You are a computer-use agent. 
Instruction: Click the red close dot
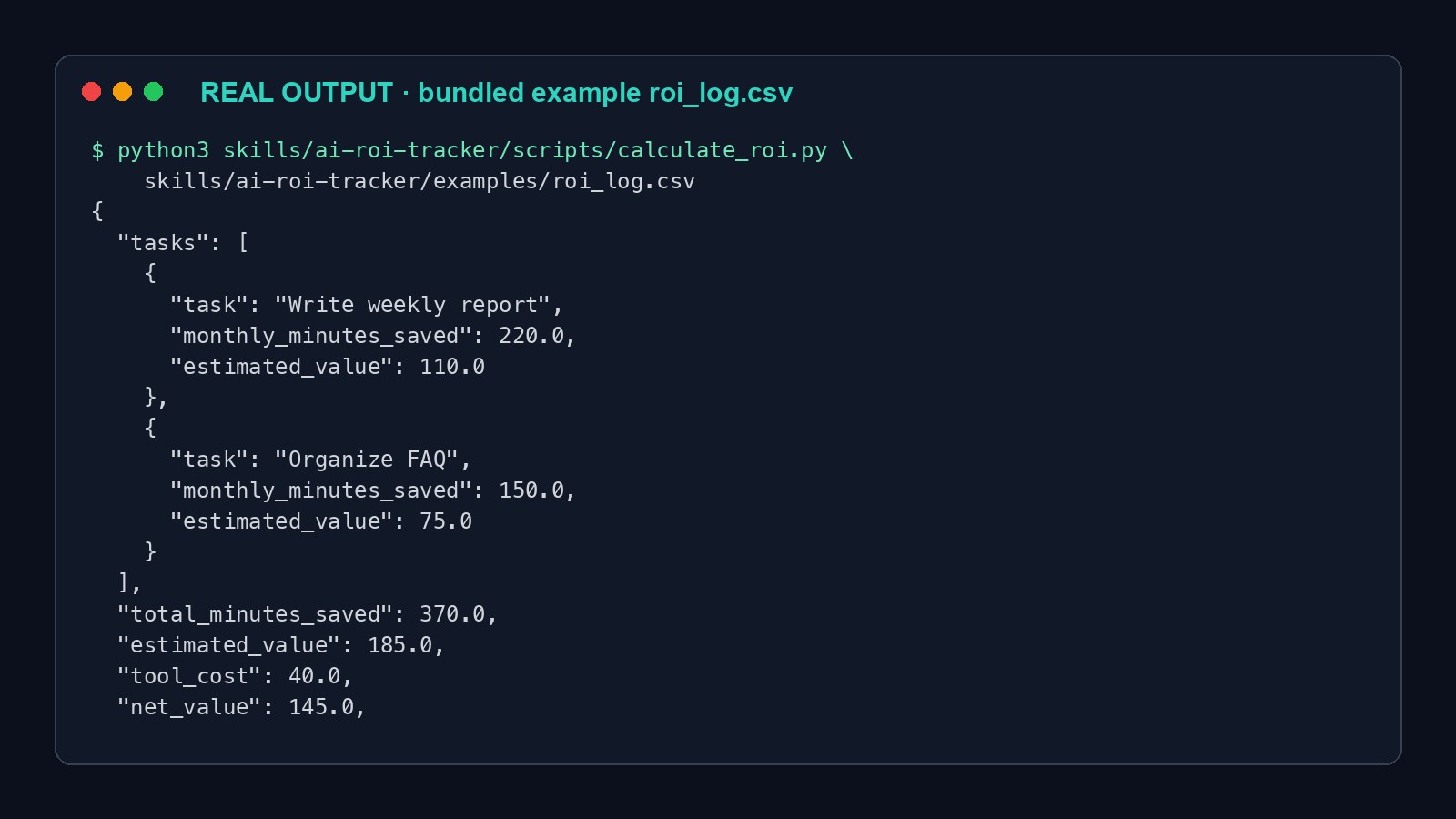pyautogui.click(x=91, y=91)
